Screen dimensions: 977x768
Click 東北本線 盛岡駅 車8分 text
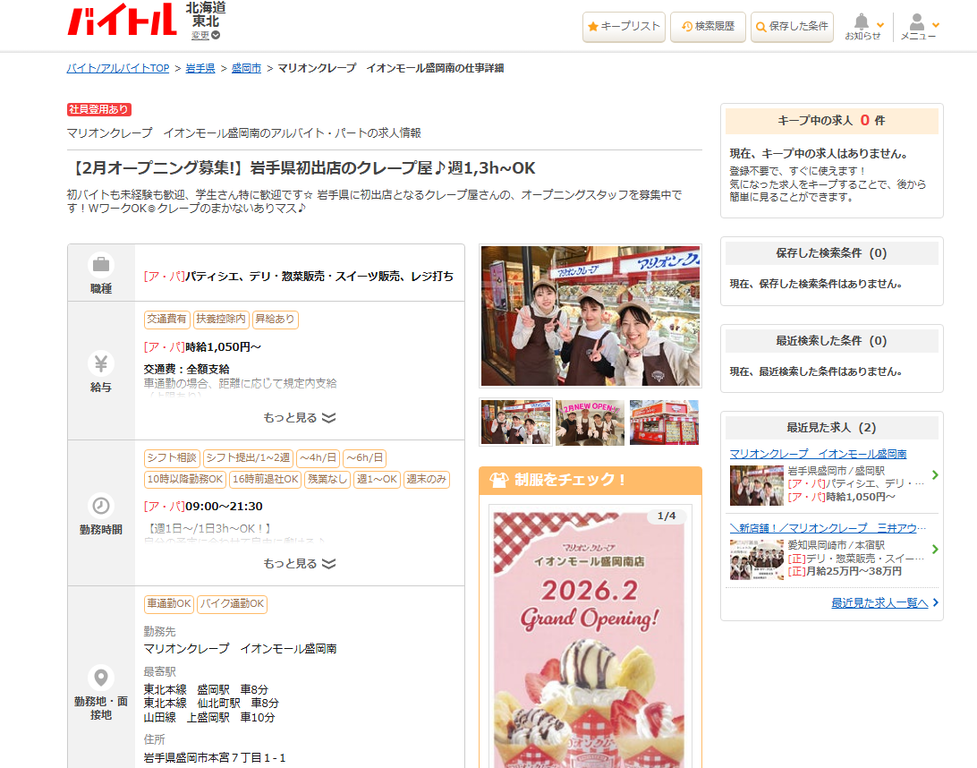206,690
